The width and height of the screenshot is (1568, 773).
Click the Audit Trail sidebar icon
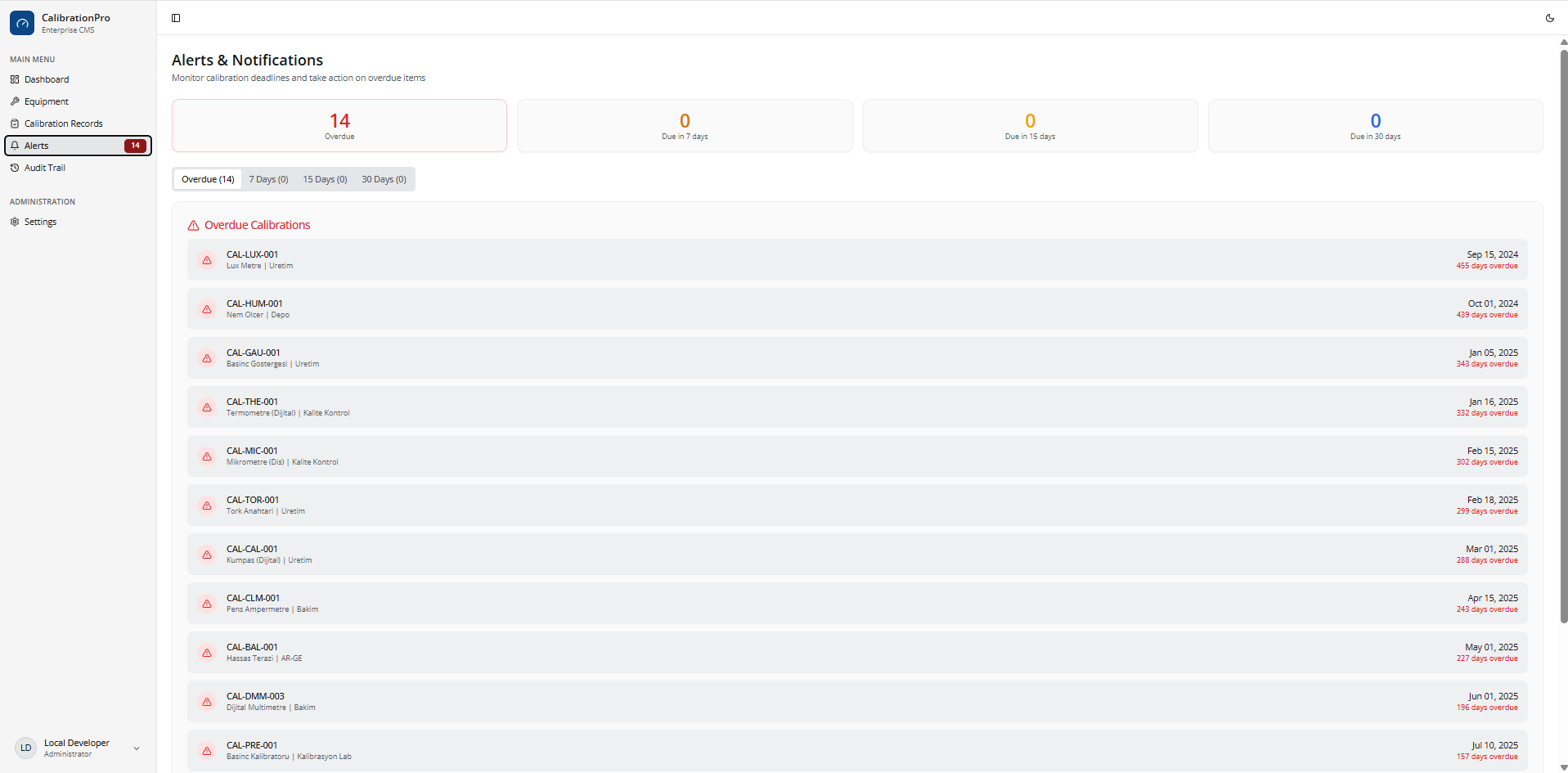(15, 168)
